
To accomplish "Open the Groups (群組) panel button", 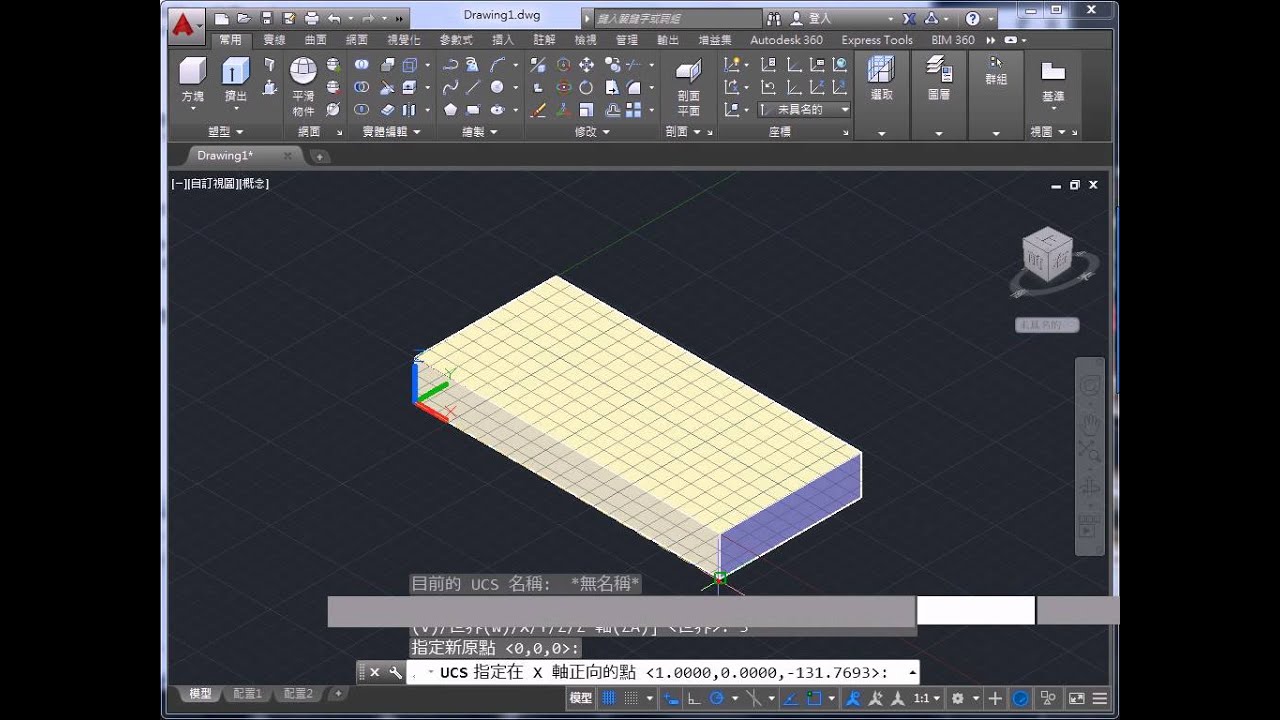I will tap(996, 95).
